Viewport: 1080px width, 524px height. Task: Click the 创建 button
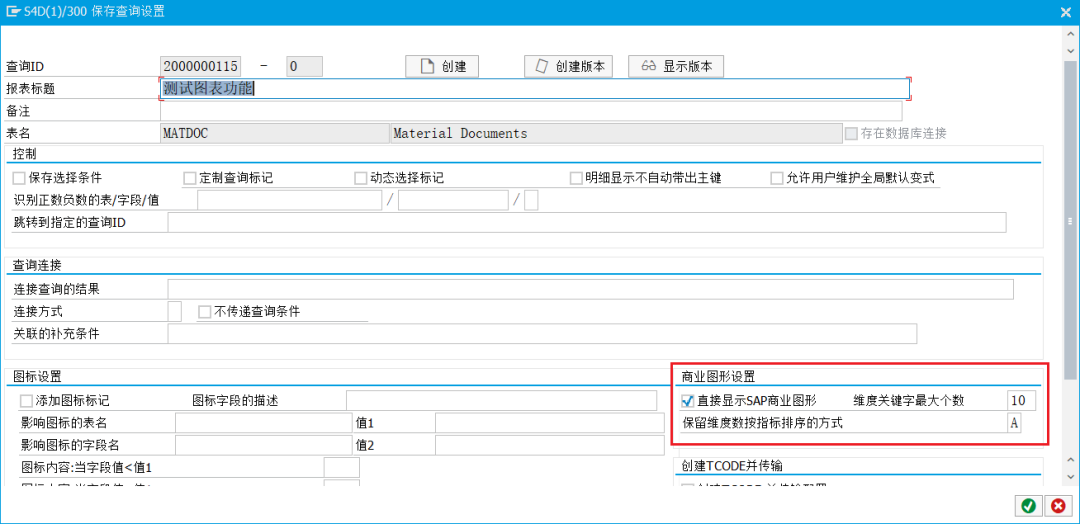442,67
